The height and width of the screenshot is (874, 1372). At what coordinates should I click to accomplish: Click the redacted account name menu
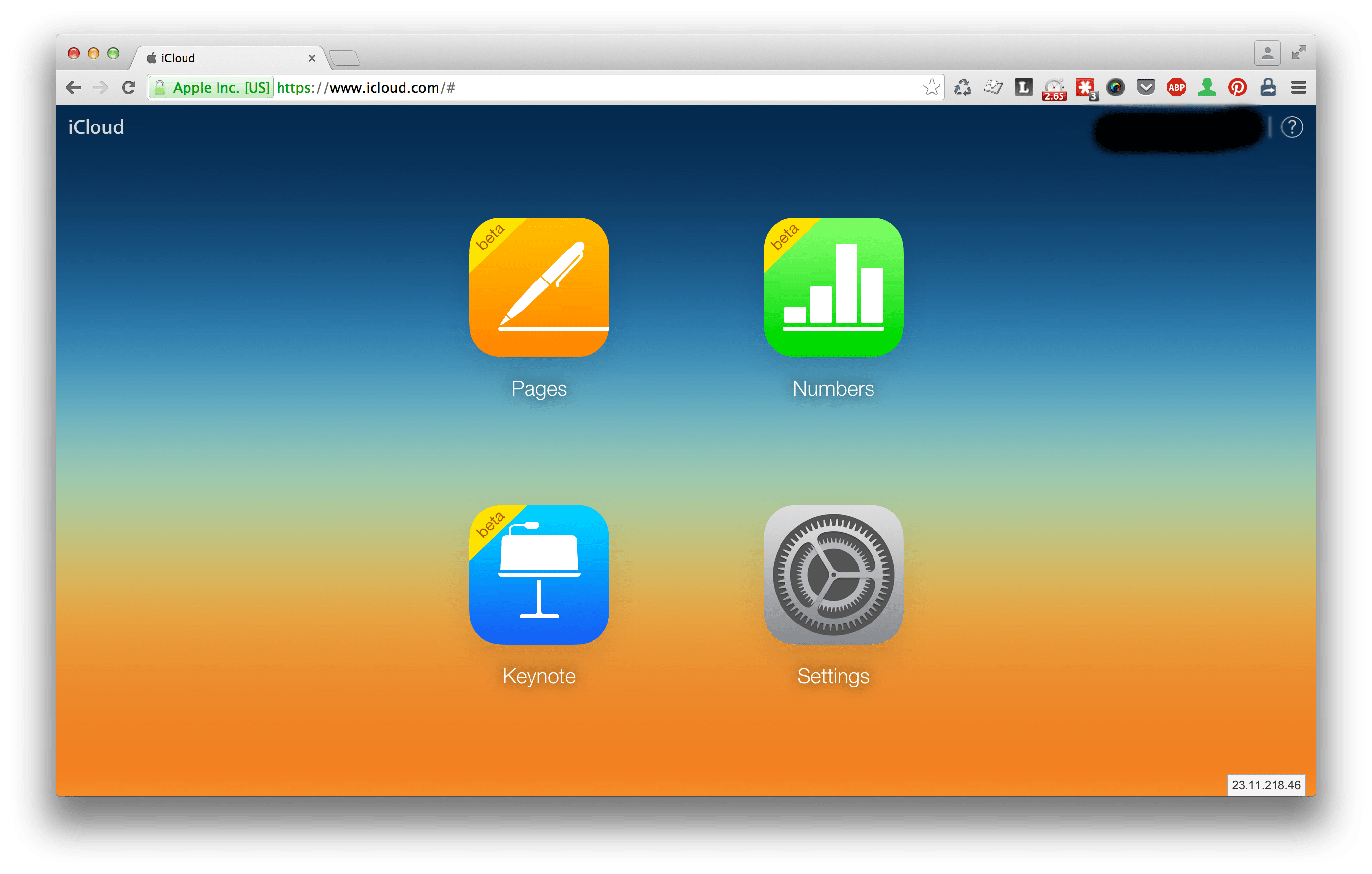pyautogui.click(x=1178, y=130)
